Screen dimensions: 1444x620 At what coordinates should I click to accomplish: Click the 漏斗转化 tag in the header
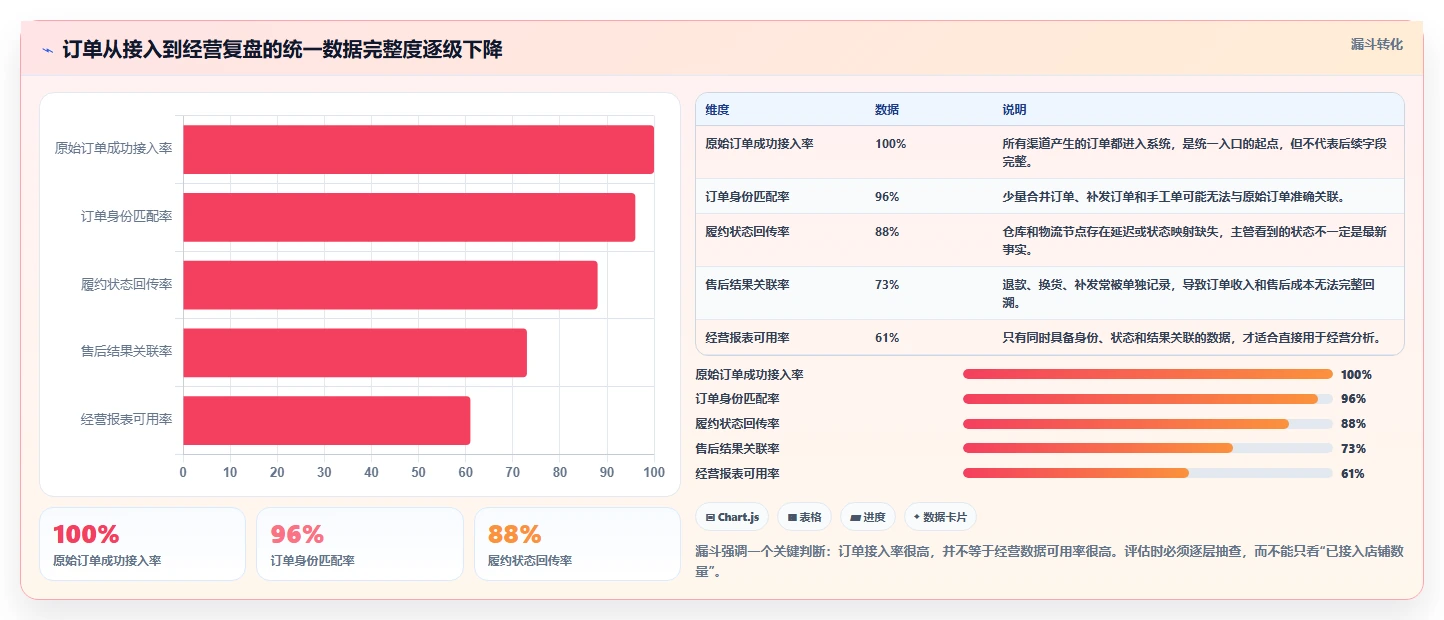1376,44
